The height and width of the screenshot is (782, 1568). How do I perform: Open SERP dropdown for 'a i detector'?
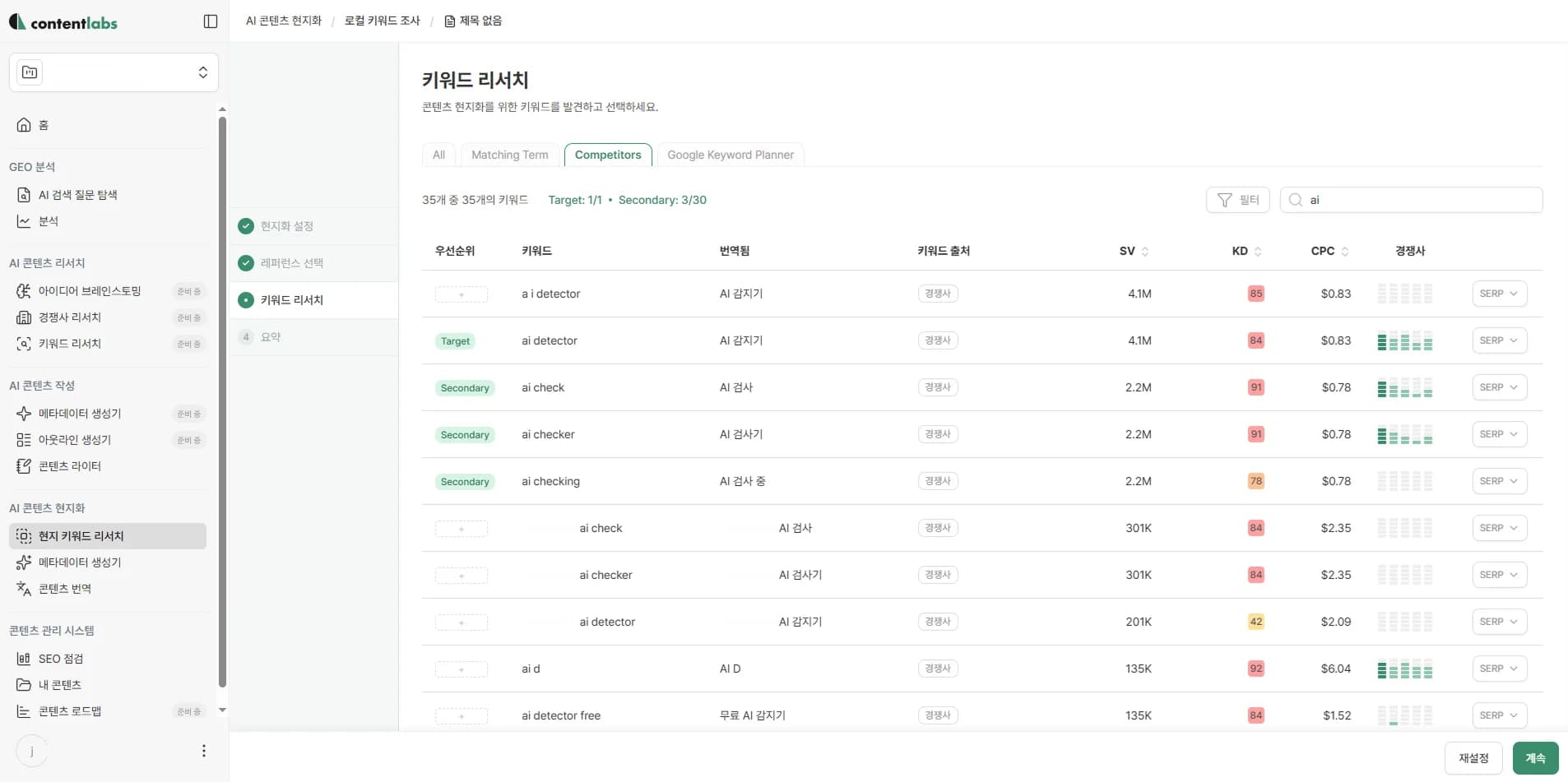click(1499, 294)
